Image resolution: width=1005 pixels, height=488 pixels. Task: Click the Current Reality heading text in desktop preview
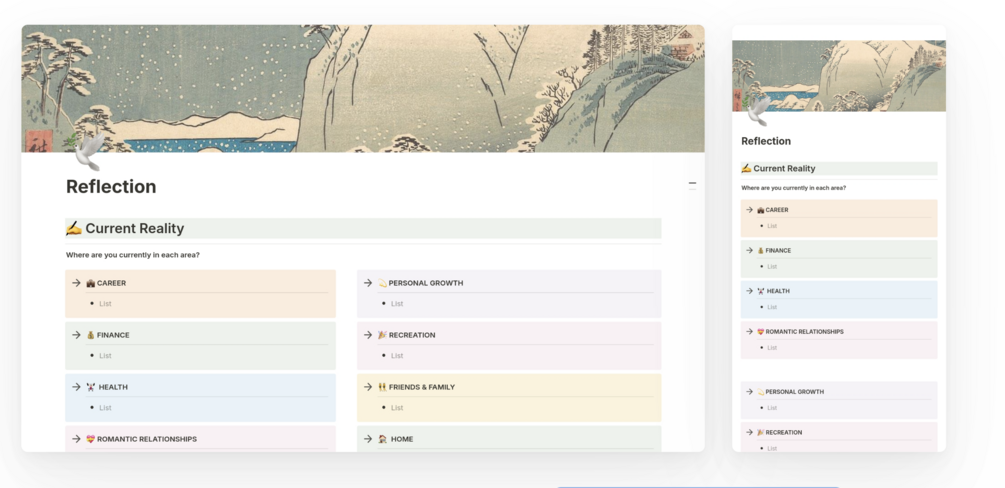coord(135,228)
